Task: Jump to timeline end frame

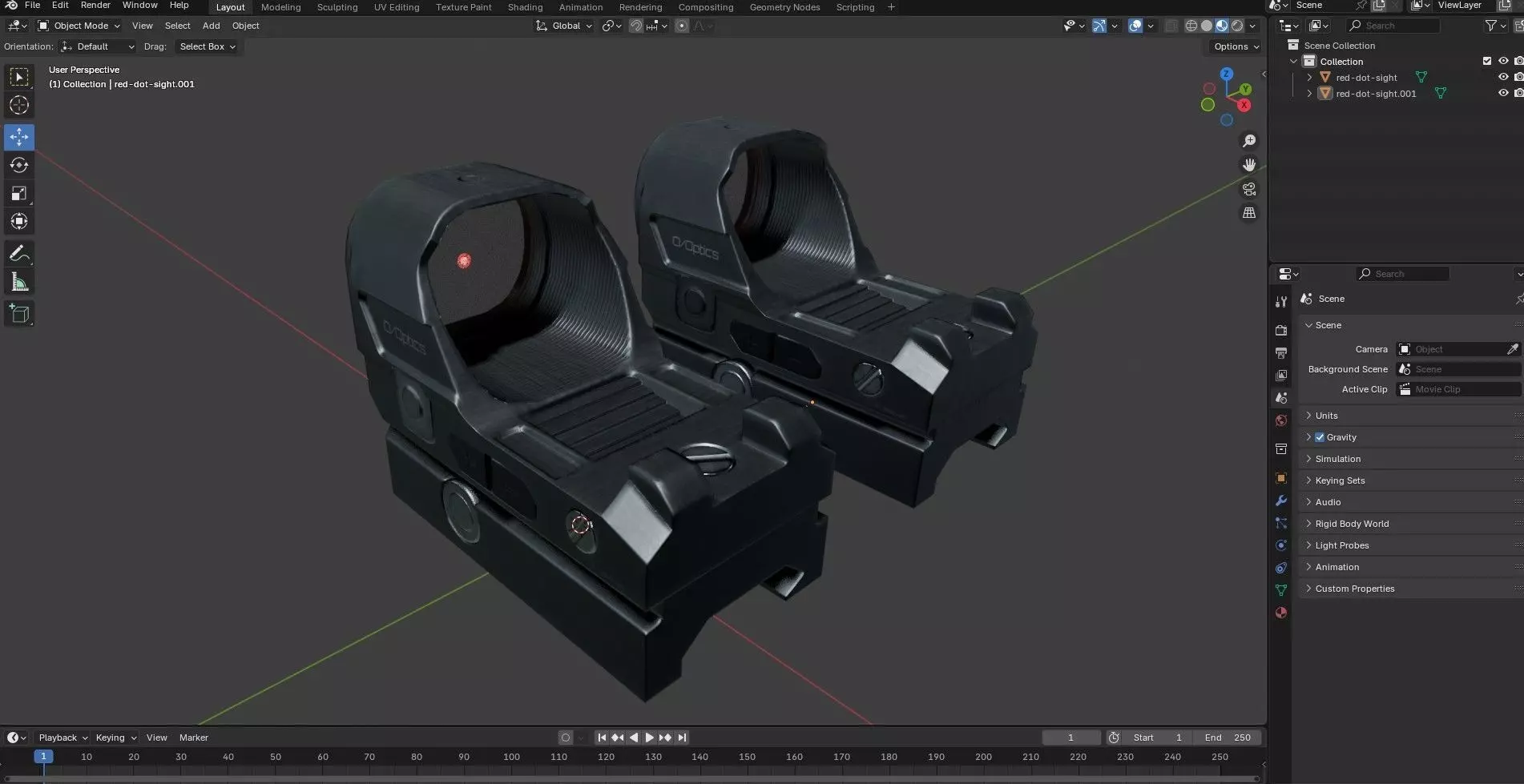Action: [x=682, y=738]
